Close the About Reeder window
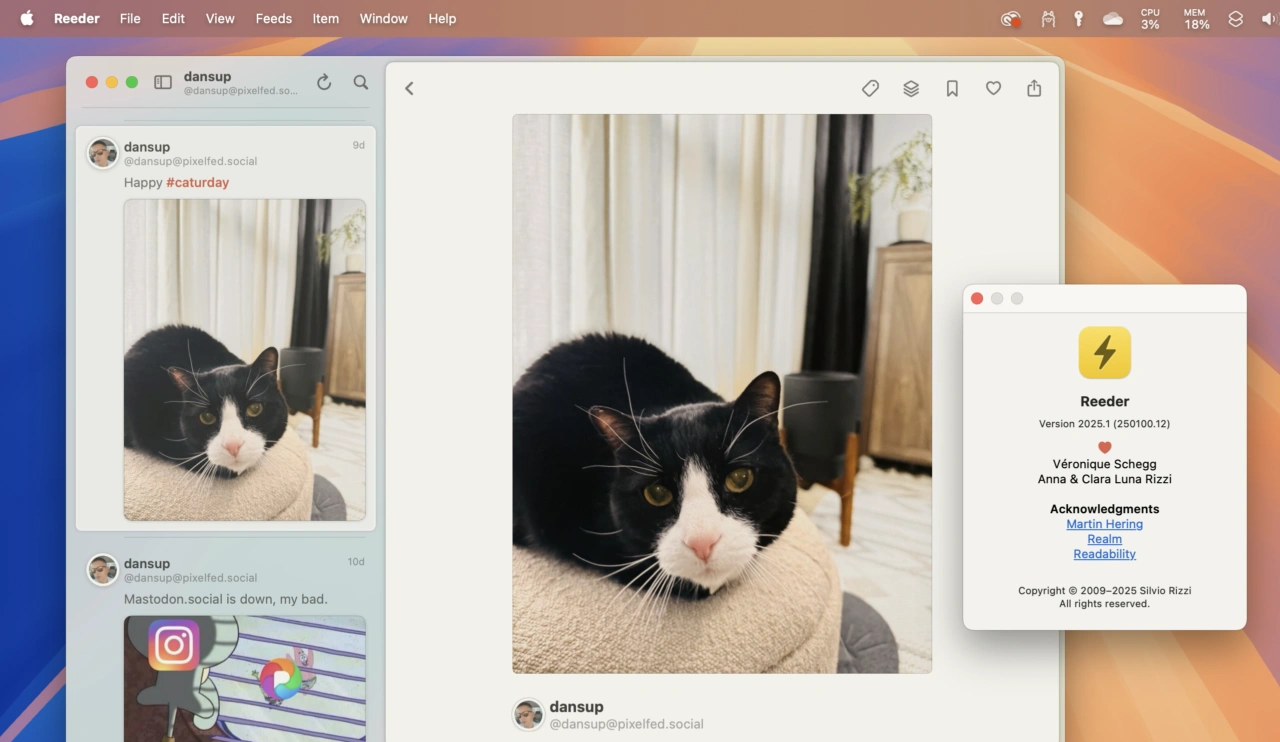 (977, 299)
